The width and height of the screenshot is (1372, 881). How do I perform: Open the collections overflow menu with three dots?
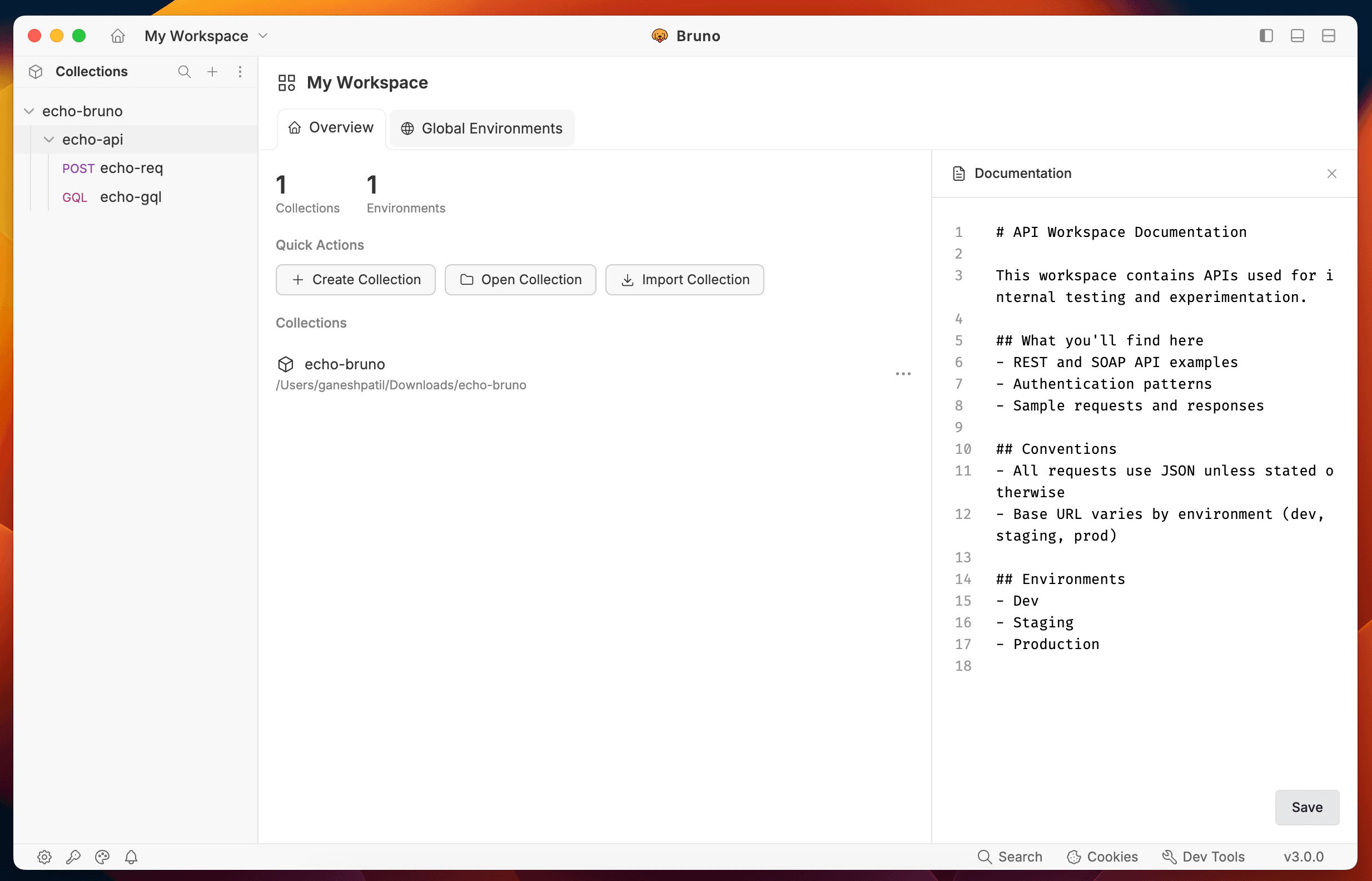[x=240, y=72]
